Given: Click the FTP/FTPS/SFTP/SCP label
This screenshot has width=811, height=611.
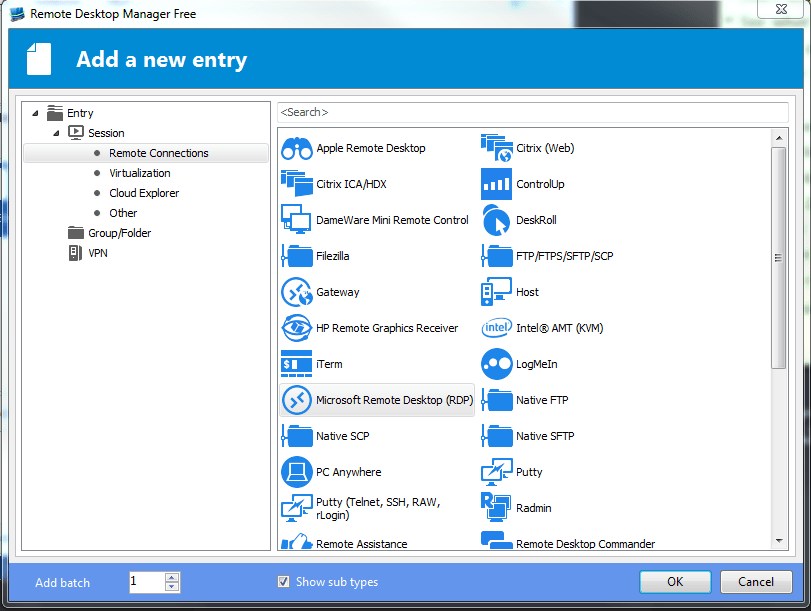Looking at the screenshot, I should [x=565, y=256].
